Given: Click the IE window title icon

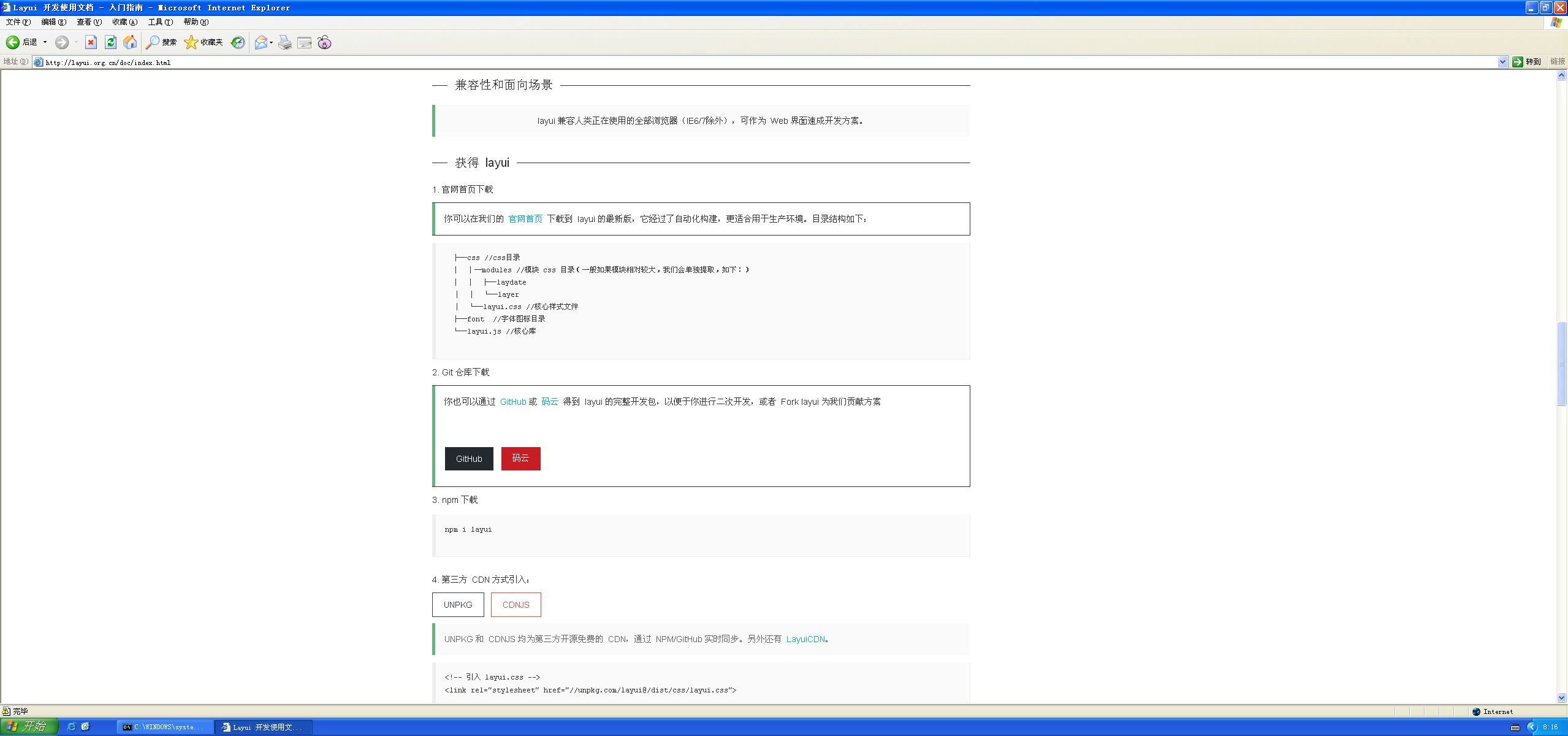Looking at the screenshot, I should pos(6,7).
